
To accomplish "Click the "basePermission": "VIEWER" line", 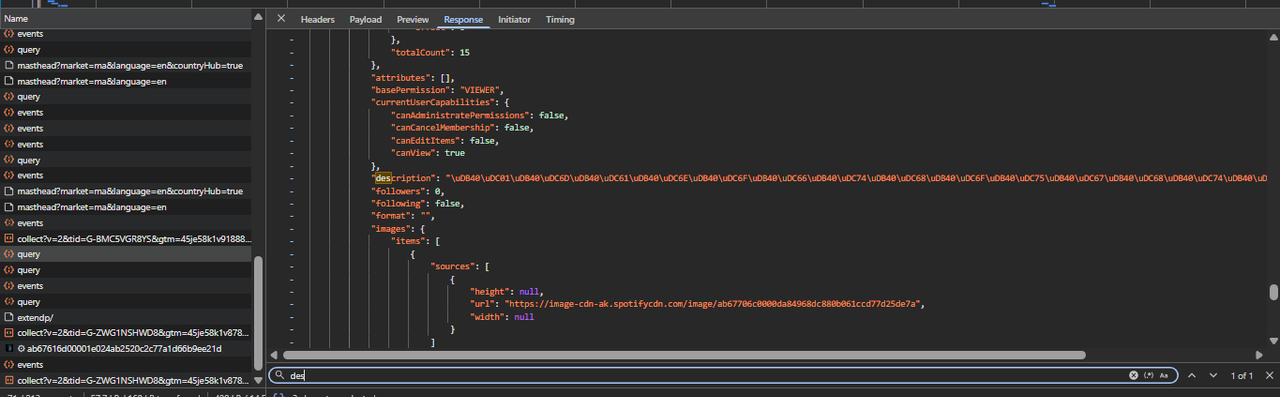I will [x=438, y=90].
